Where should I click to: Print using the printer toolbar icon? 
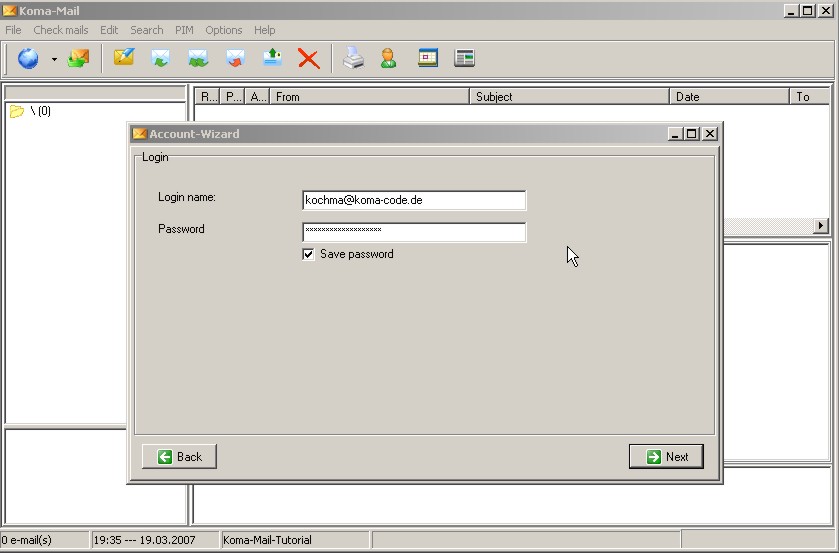tap(353, 58)
